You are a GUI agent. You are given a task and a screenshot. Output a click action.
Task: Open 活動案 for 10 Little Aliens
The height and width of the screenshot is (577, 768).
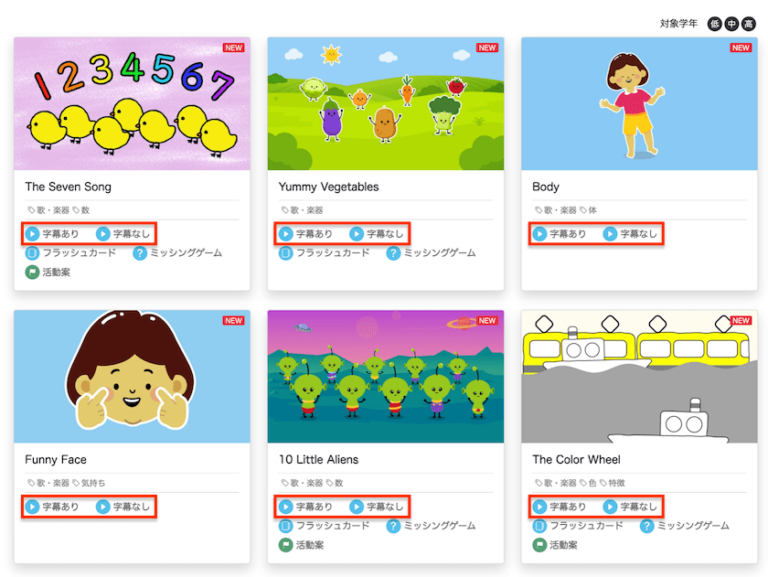pos(301,545)
